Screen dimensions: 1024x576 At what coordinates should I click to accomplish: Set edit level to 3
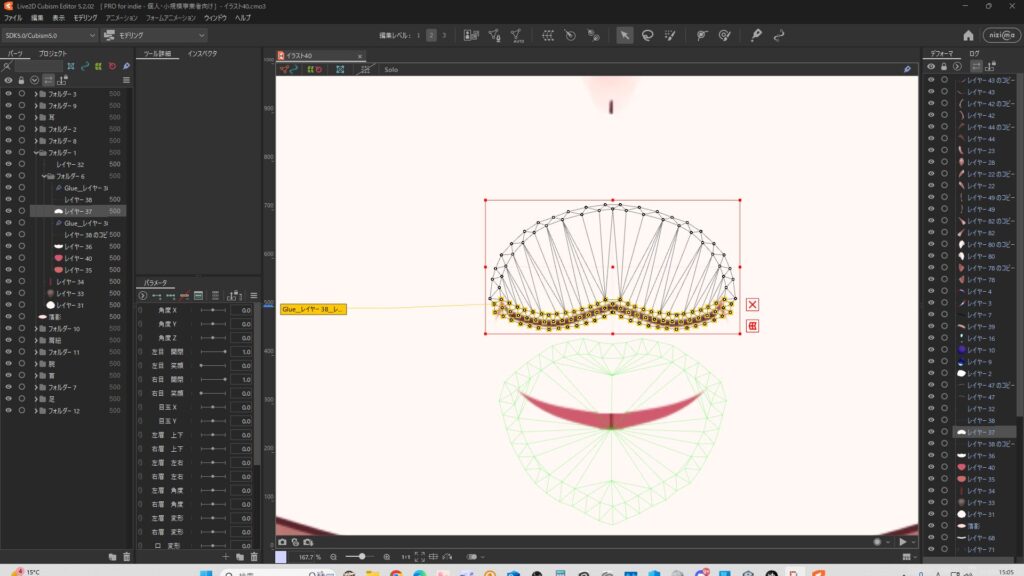pyautogui.click(x=444, y=35)
